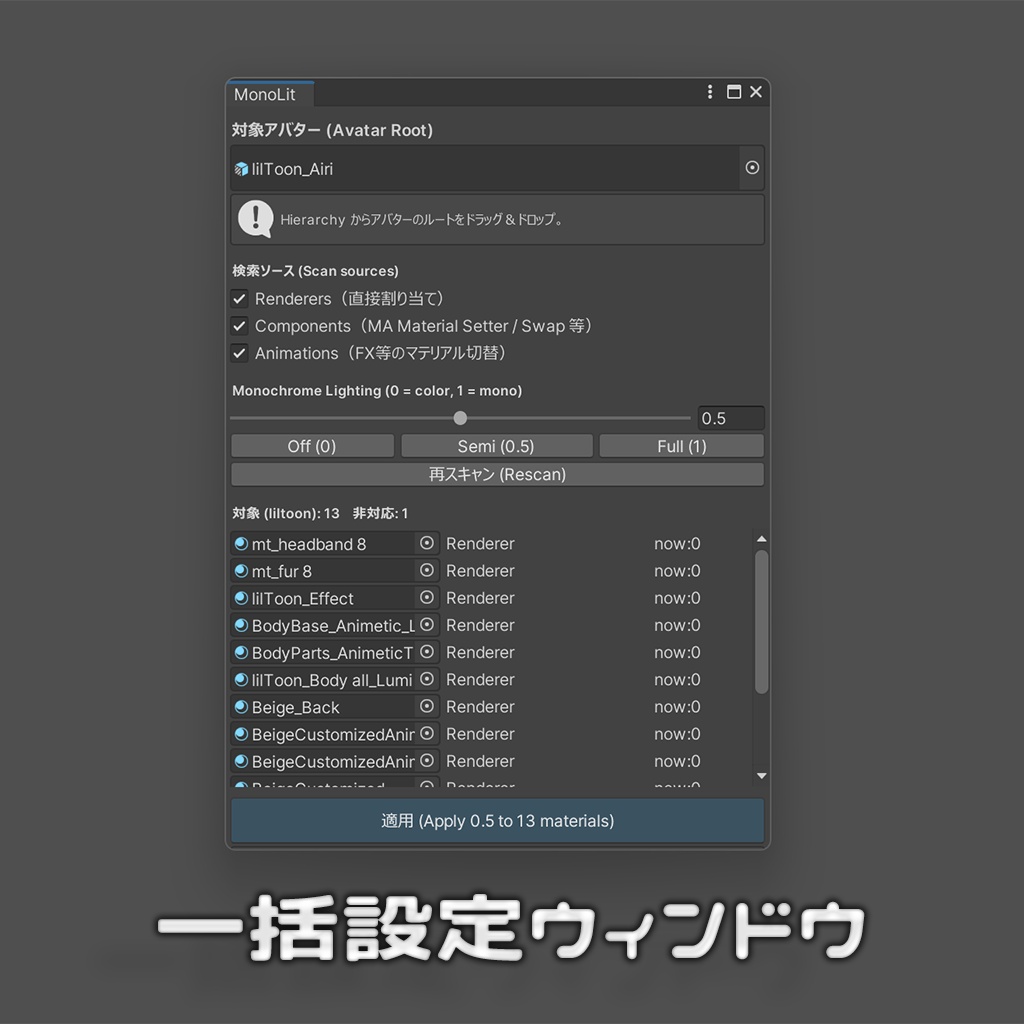Click the Monochrome Lighting slider handle
This screenshot has width=1024, height=1024.
click(460, 418)
